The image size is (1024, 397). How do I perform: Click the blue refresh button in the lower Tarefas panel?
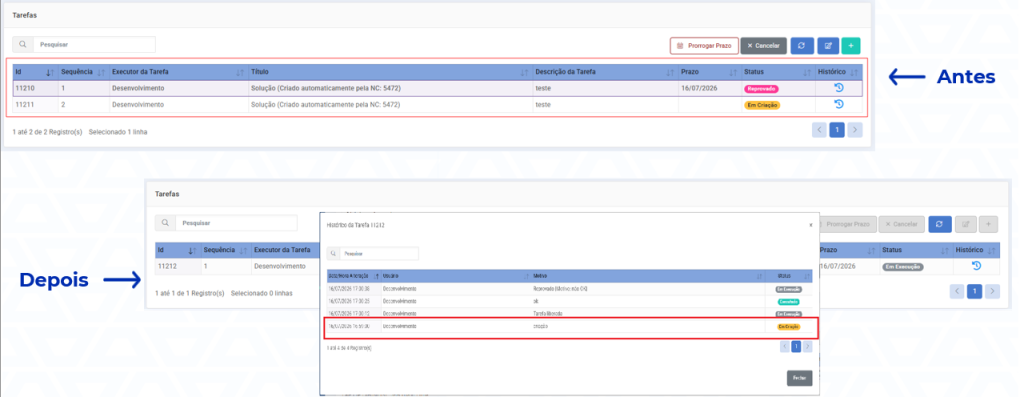[939, 224]
